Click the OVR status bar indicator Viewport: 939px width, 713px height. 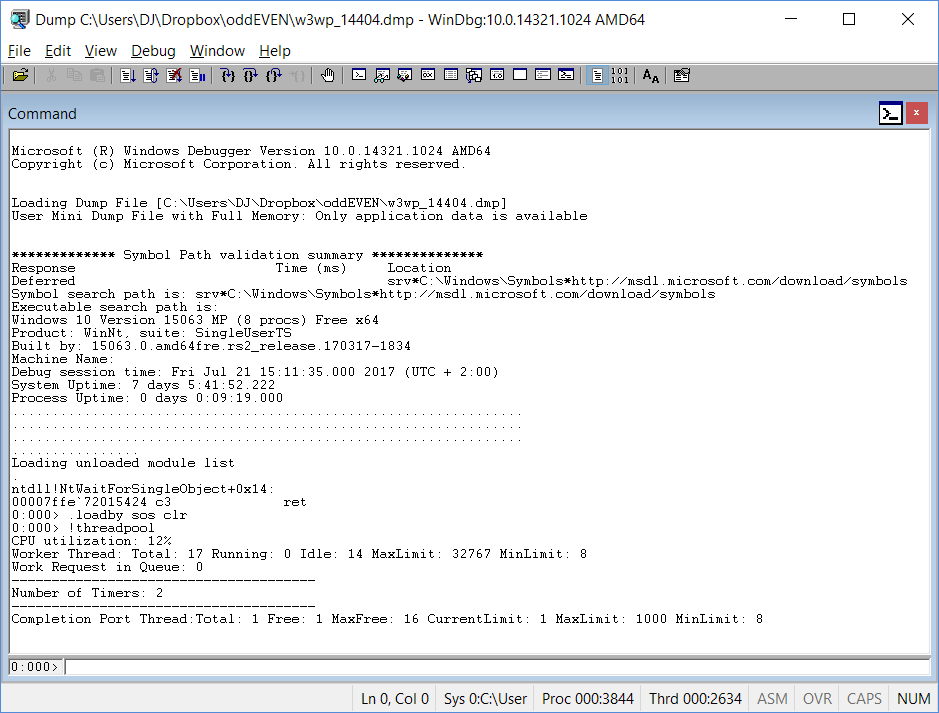click(817, 699)
